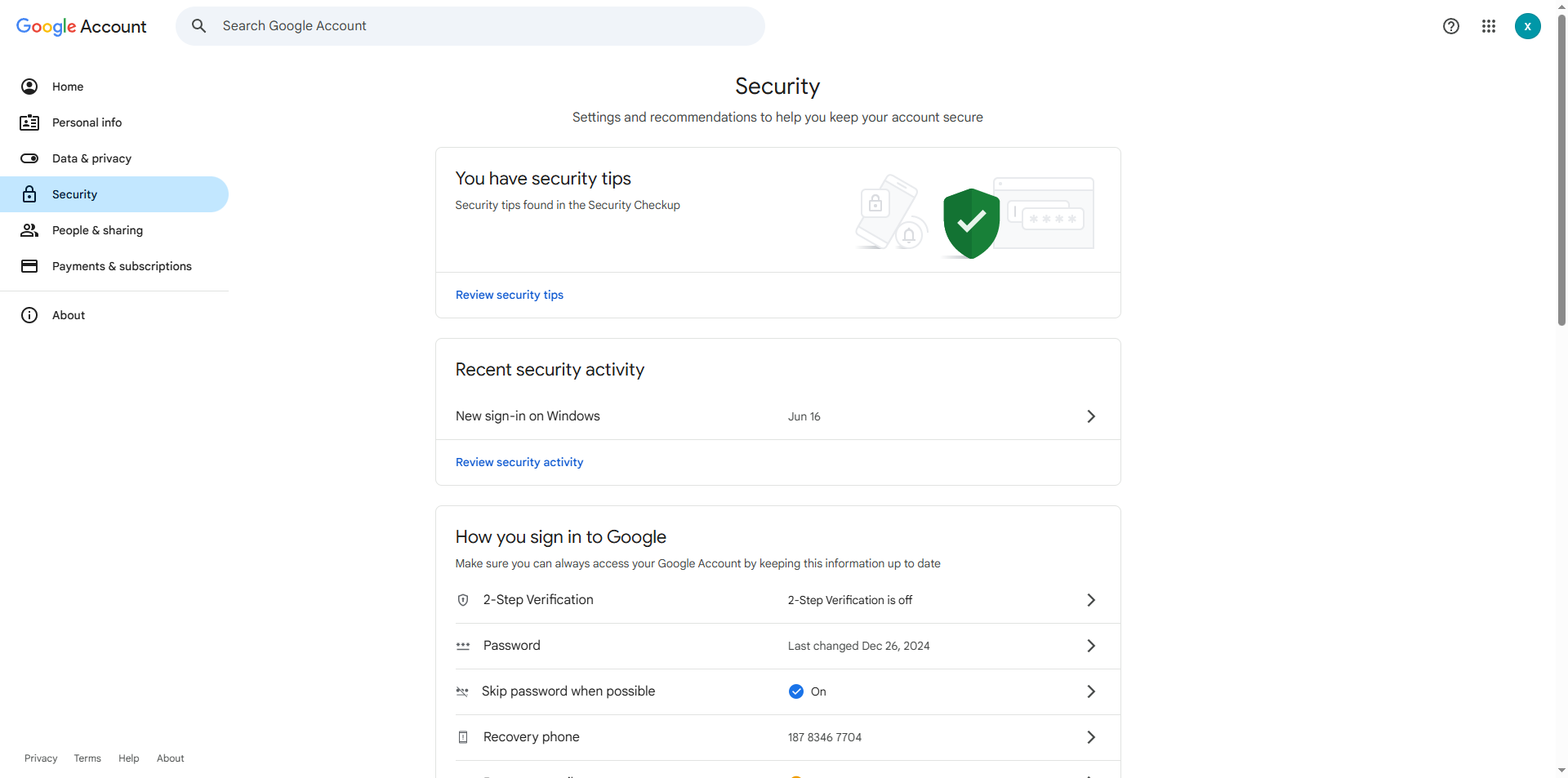The image size is (1568, 778).
Task: Open the Google apps grid
Action: click(1489, 26)
